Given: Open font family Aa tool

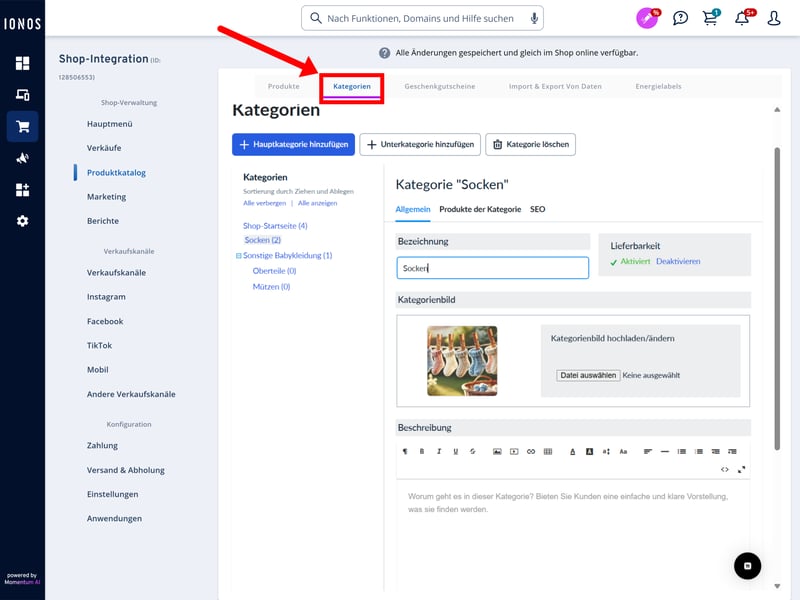Looking at the screenshot, I should [x=623, y=452].
